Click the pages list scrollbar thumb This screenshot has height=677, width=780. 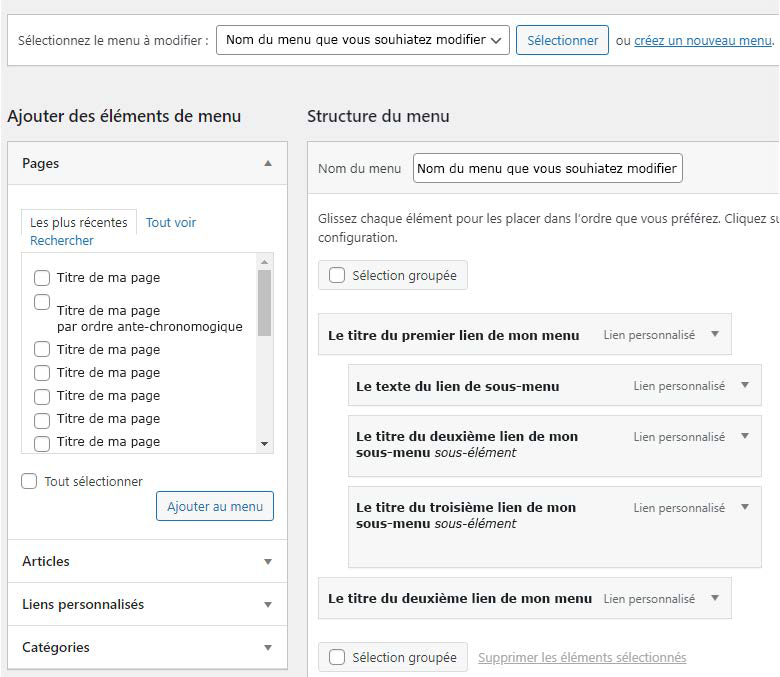(x=264, y=302)
